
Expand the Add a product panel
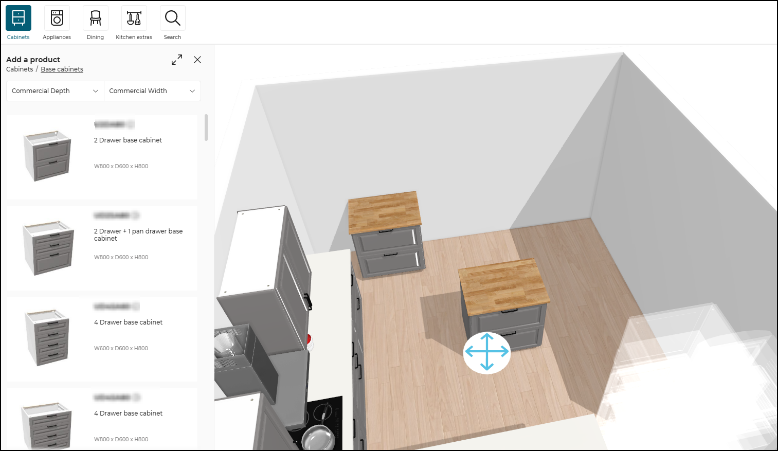point(177,60)
